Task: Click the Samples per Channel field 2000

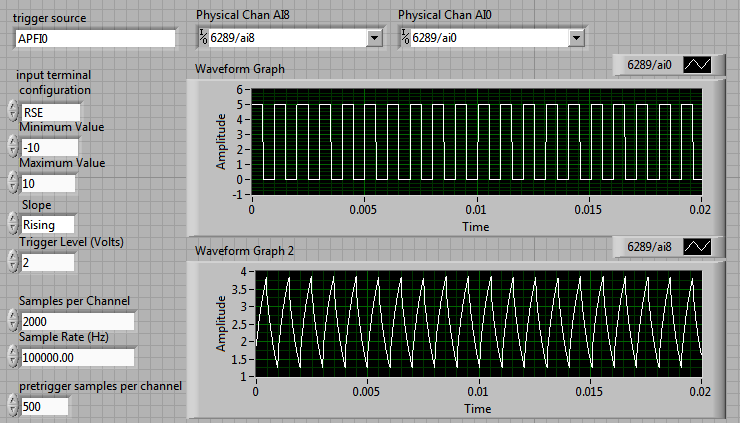Action: coord(78,321)
